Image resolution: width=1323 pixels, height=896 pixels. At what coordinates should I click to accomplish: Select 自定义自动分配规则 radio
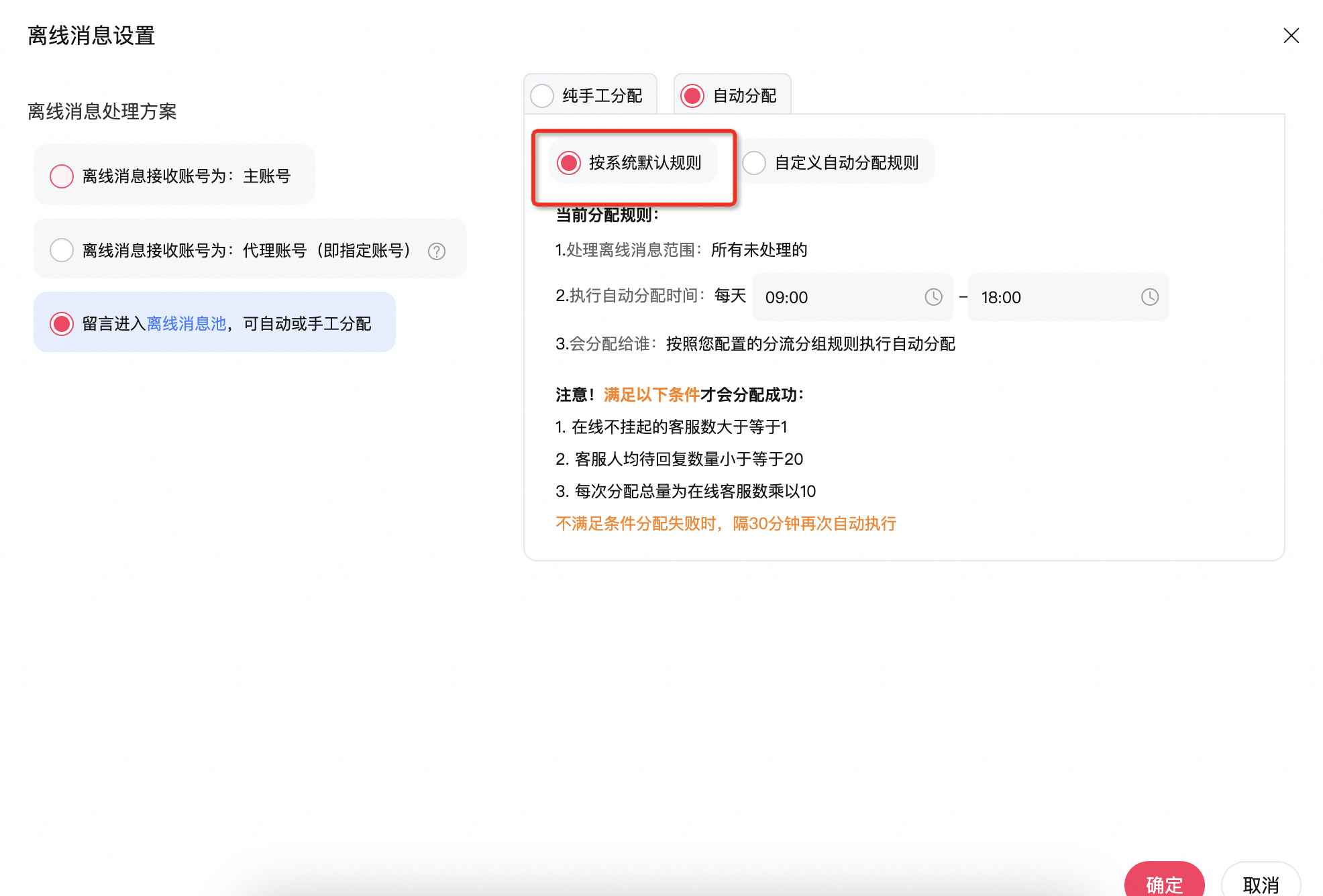754,163
